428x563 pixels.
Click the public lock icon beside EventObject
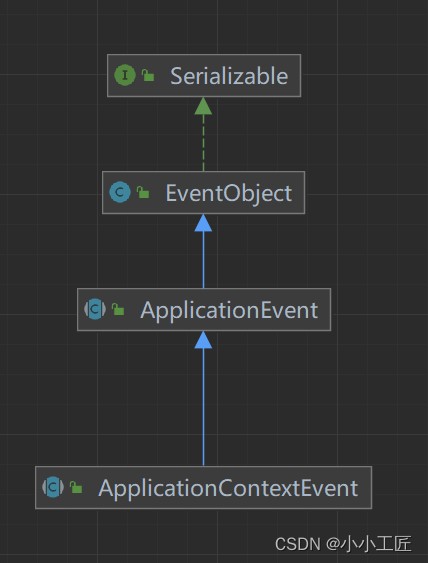point(143,192)
